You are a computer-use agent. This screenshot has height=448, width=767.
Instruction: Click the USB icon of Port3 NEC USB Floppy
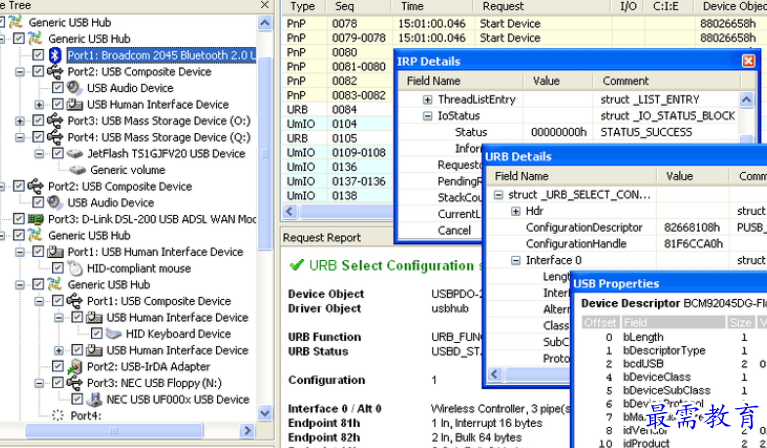pyautogui.click(x=74, y=383)
